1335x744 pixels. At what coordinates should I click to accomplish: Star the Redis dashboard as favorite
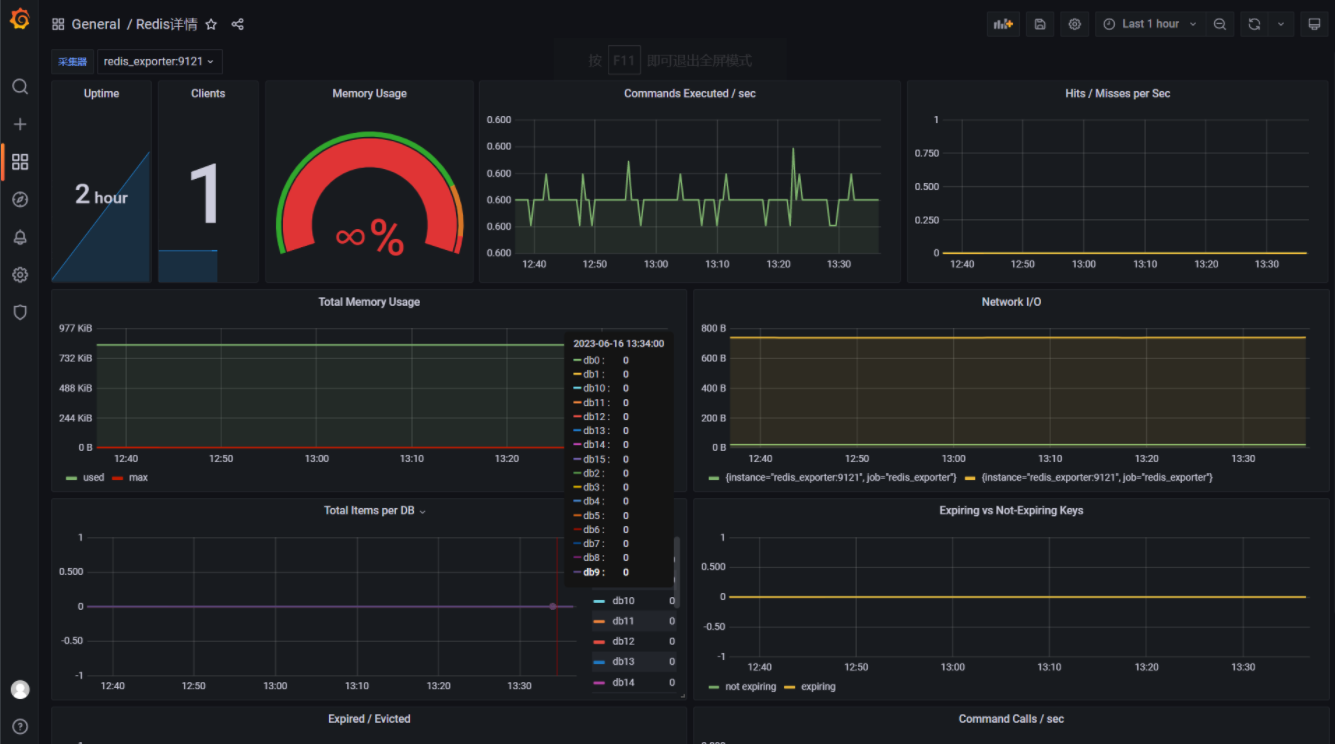[211, 24]
